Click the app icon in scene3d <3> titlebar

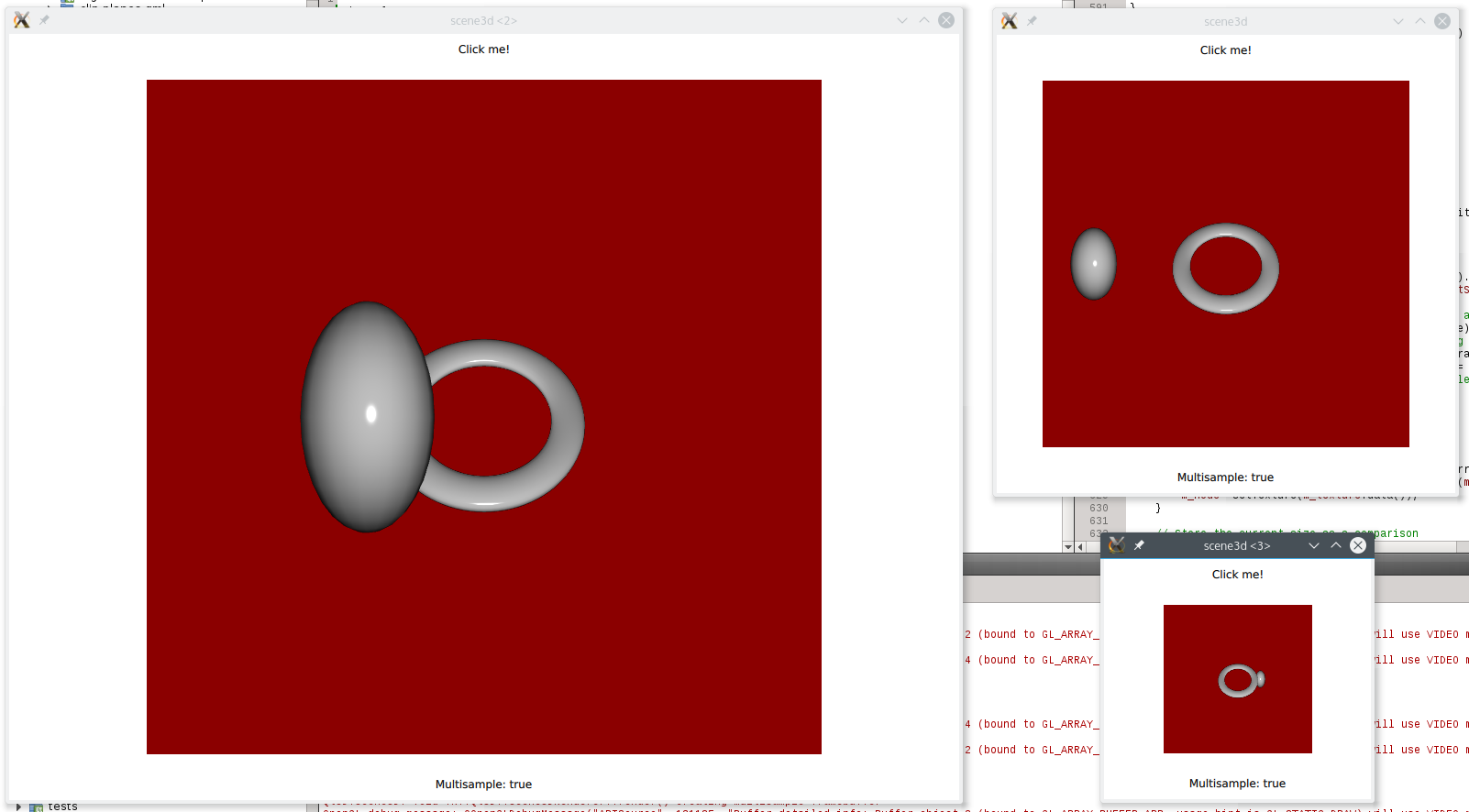[1117, 545]
